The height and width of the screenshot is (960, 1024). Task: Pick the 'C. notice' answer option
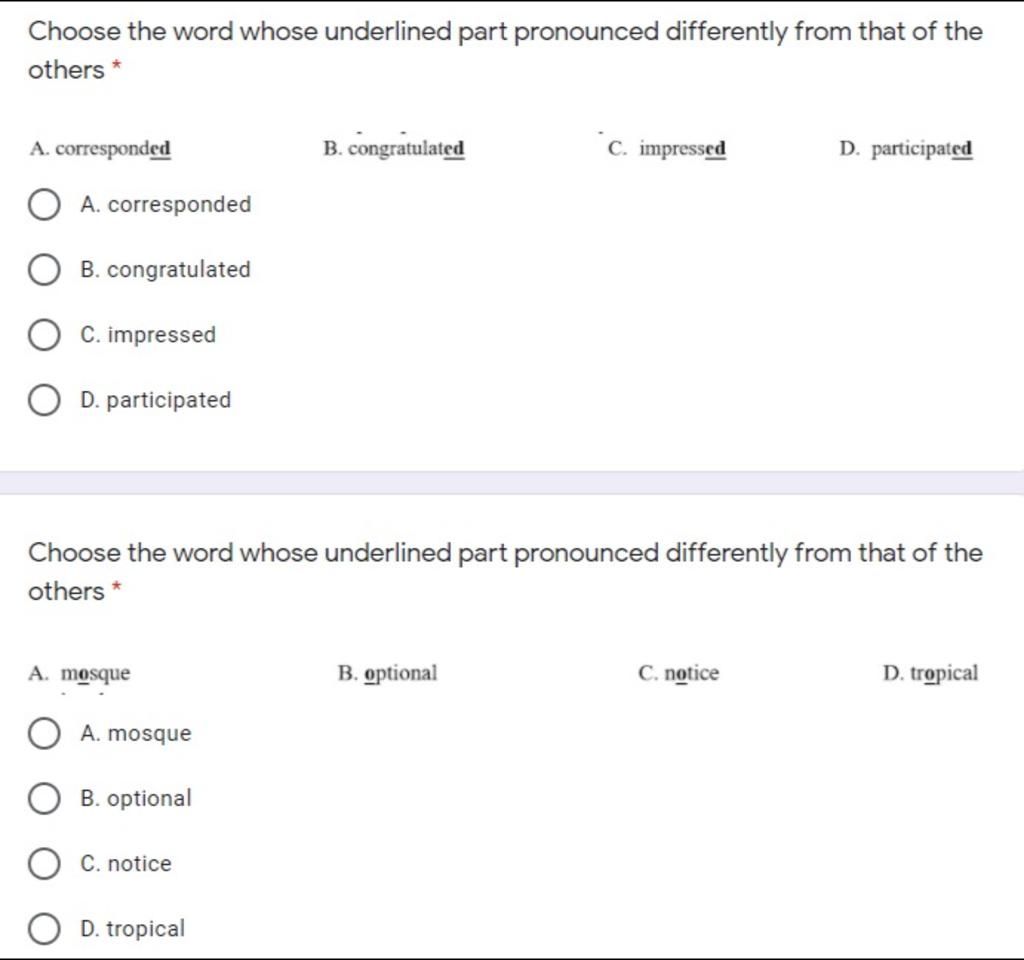click(44, 864)
